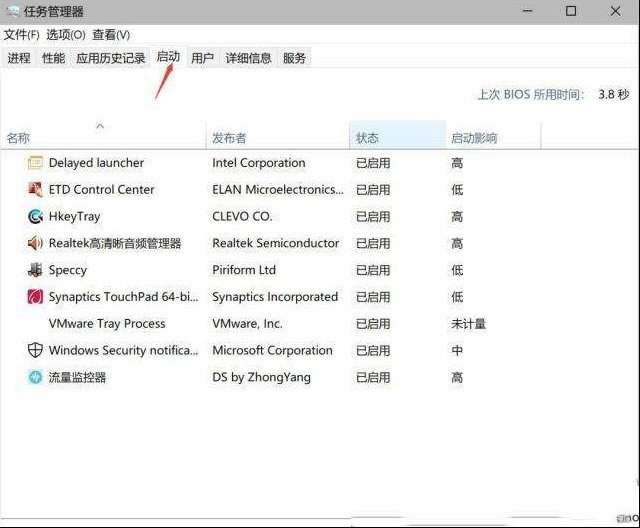Select the Speccy entry
This screenshot has width=640, height=528.
point(68,270)
